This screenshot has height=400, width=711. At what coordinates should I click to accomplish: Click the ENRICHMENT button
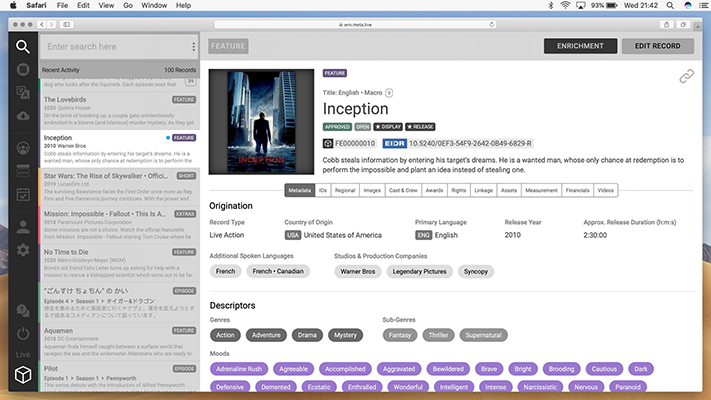pyautogui.click(x=580, y=46)
